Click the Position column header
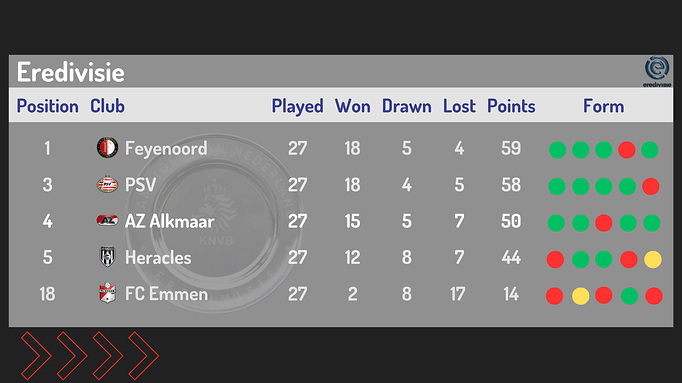 click(47, 106)
